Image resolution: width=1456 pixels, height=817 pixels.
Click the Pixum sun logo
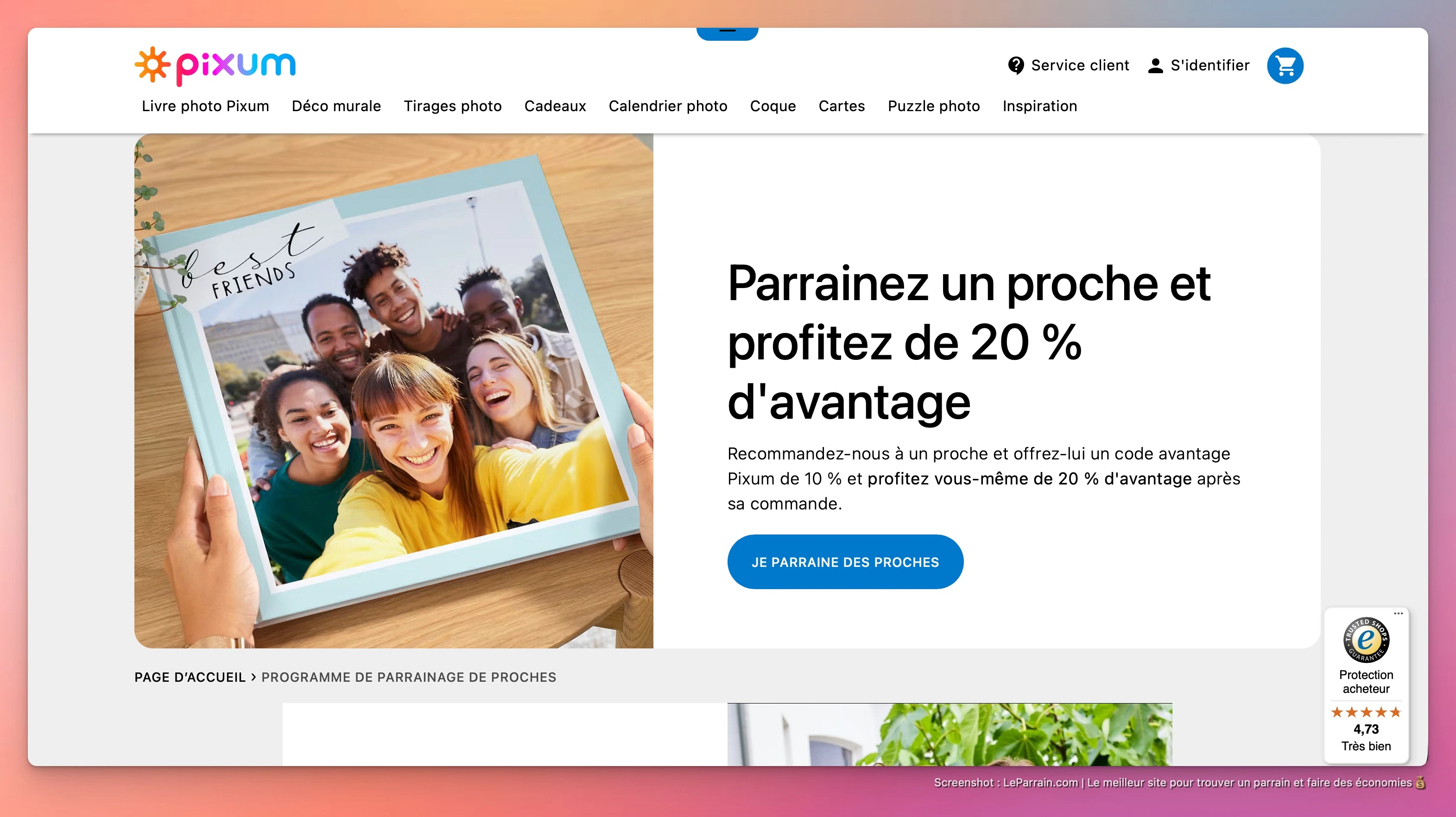152,66
